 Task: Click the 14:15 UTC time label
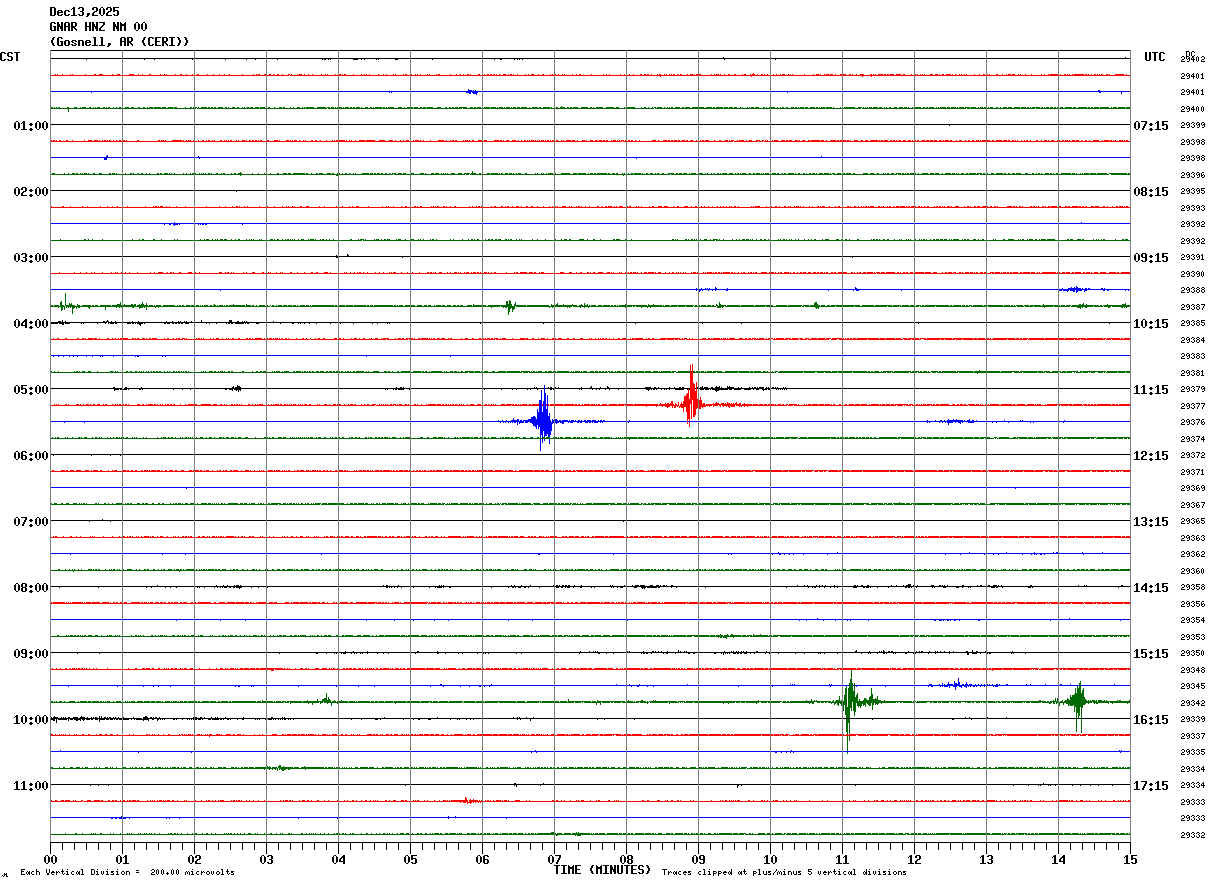tap(1151, 587)
